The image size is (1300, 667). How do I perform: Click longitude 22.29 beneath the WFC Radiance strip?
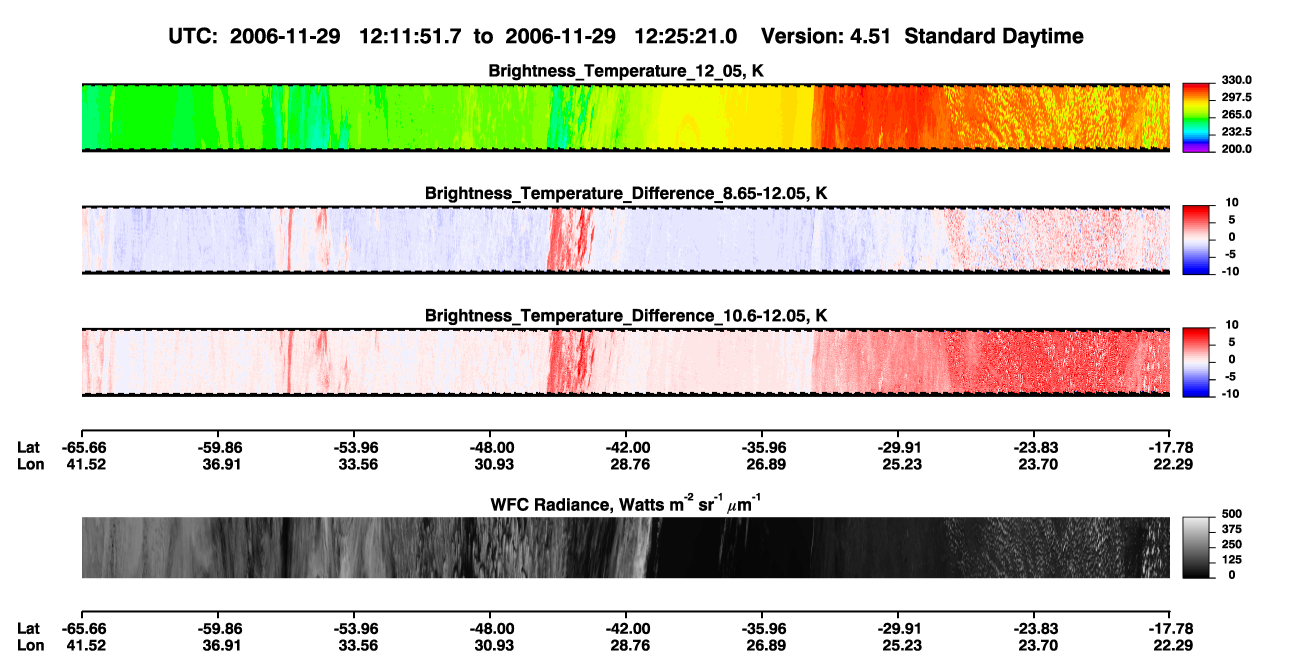[x=1171, y=646]
